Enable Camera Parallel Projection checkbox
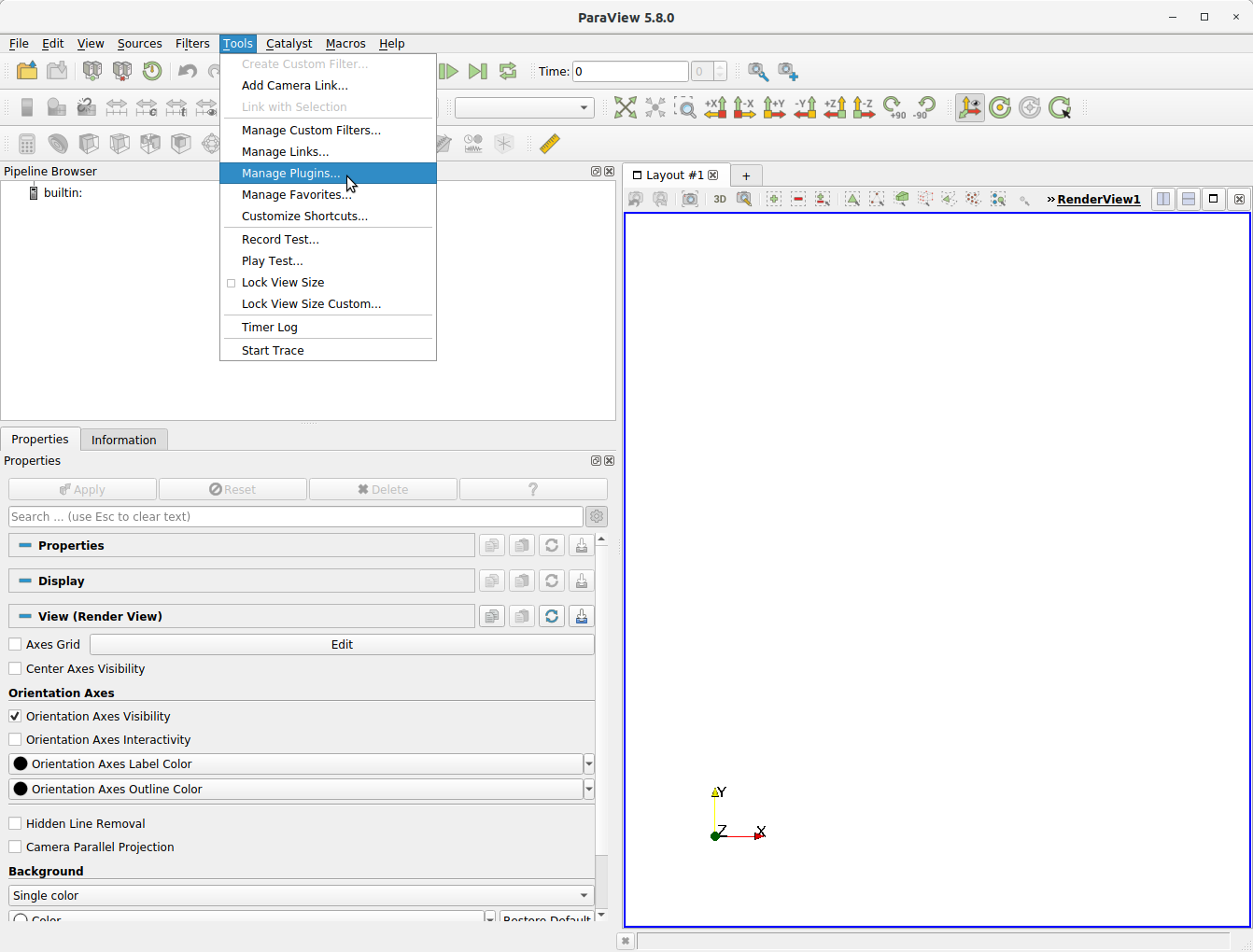 15,847
